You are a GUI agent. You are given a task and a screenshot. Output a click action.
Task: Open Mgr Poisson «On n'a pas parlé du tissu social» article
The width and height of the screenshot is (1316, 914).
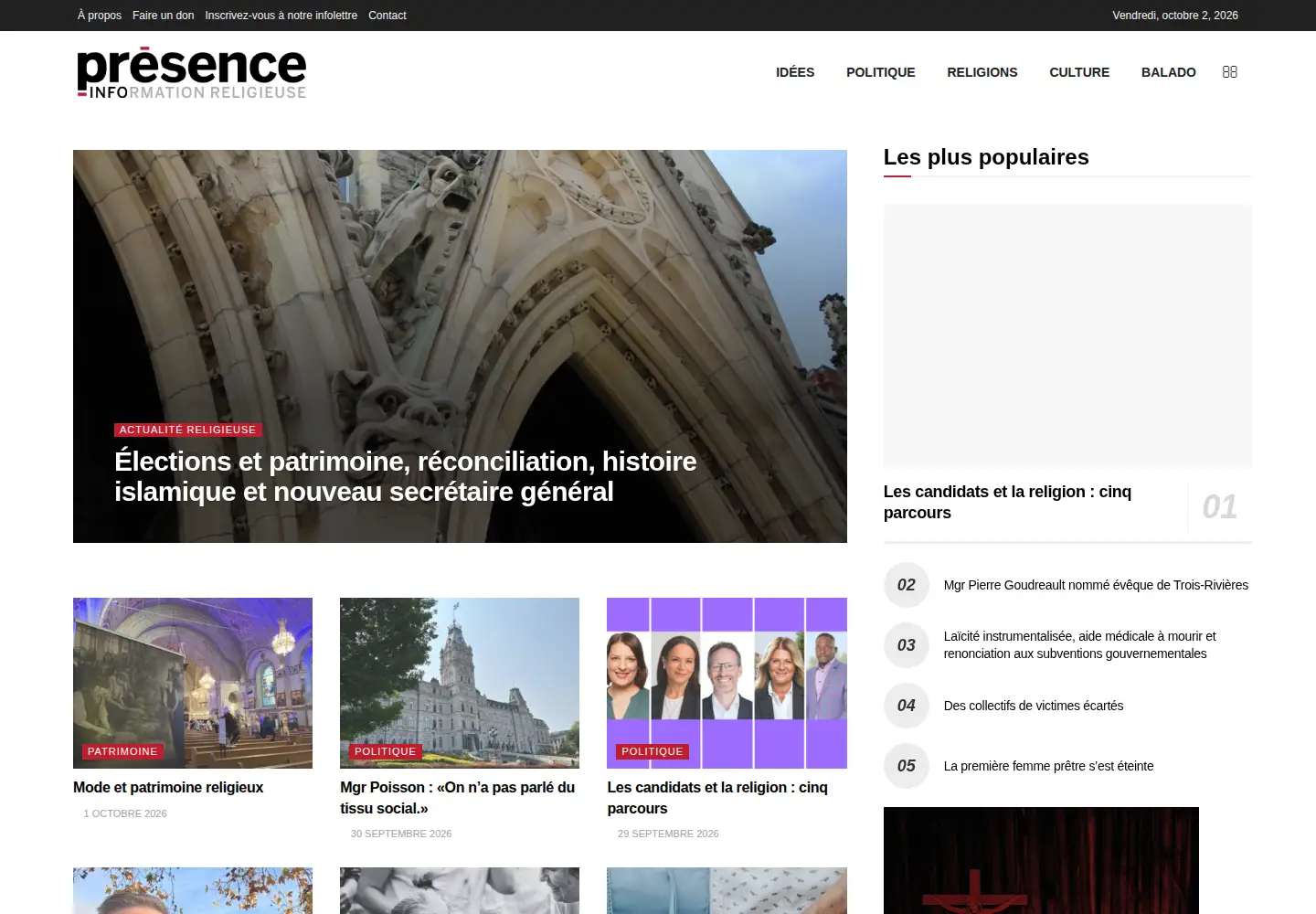click(x=458, y=798)
